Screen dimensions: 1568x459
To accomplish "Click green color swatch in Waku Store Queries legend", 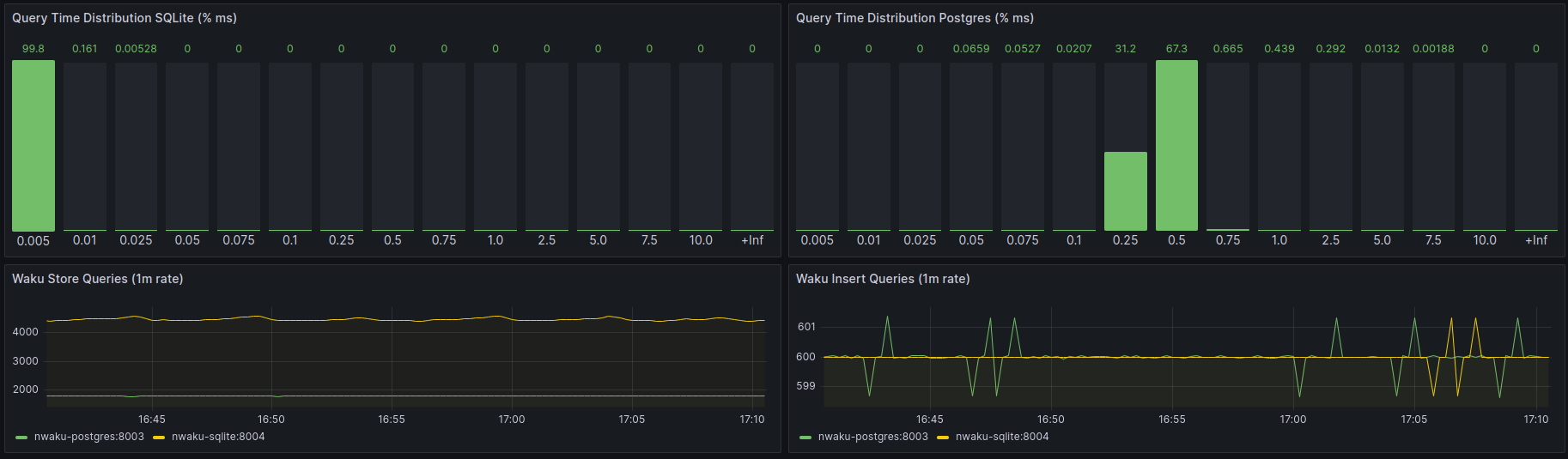I will pos(21,438).
